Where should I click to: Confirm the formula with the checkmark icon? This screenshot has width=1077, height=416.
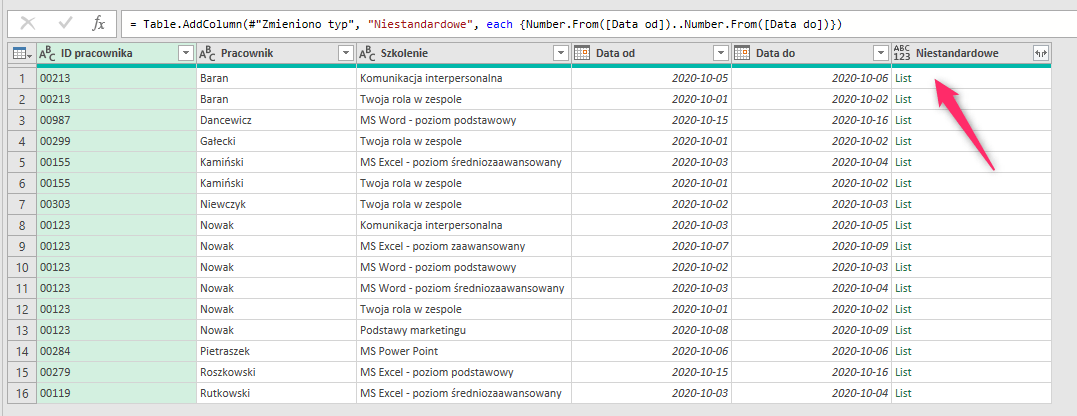point(65,23)
